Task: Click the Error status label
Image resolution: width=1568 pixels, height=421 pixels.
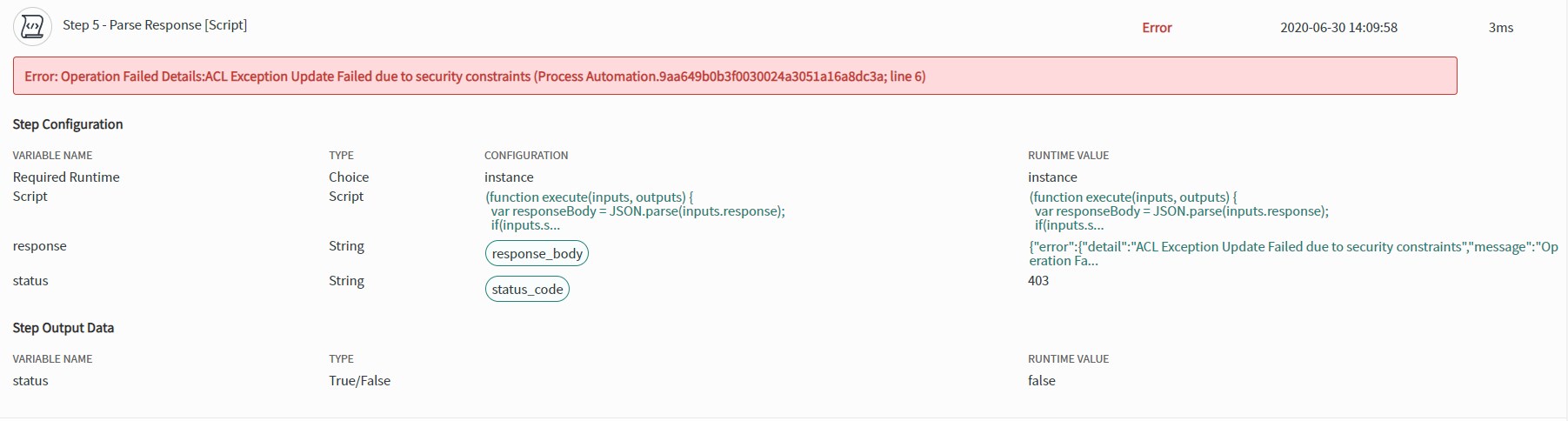Action: click(x=1157, y=28)
